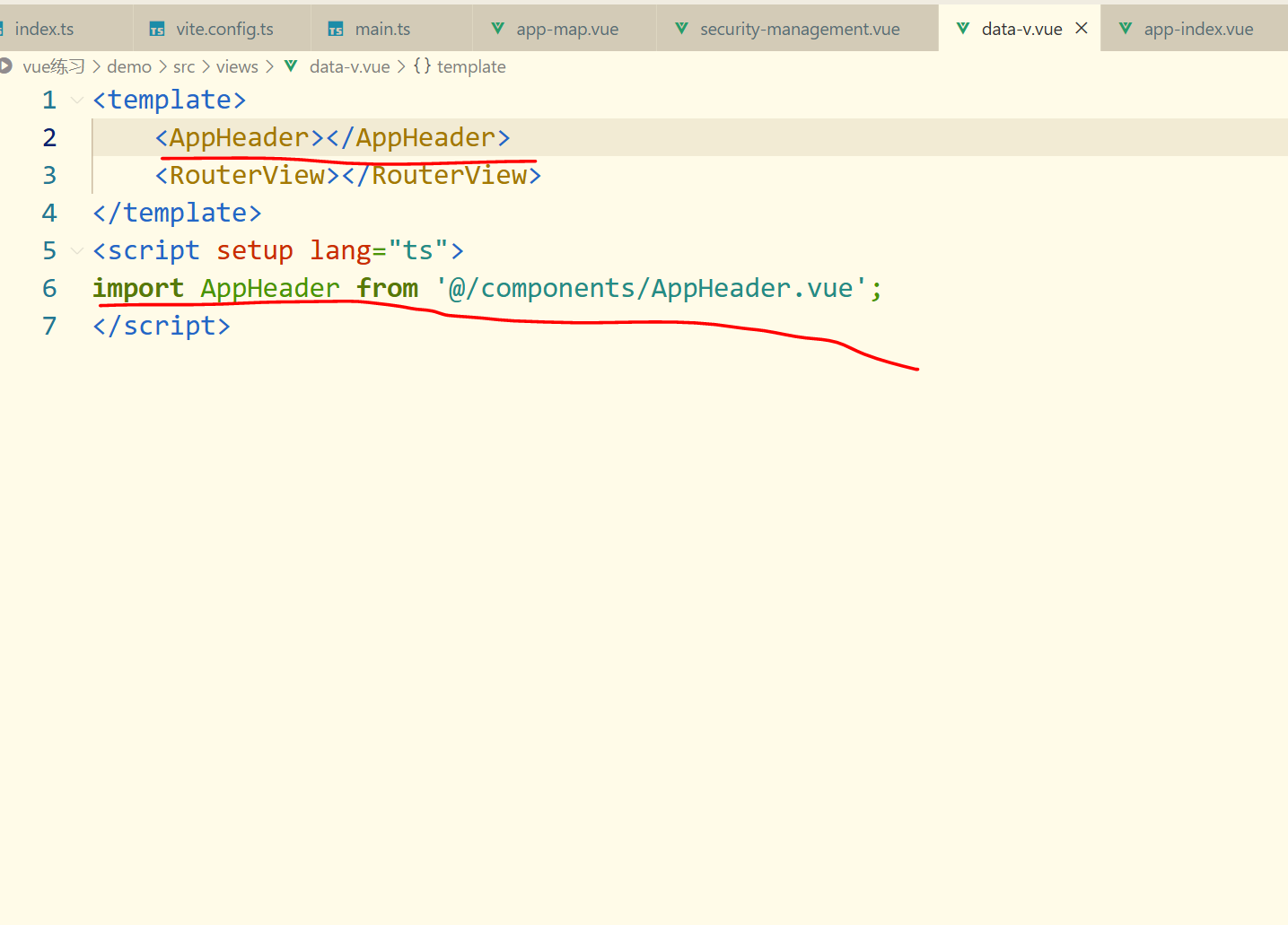
Task: Click line number 3 in gutter
Action: [49, 175]
